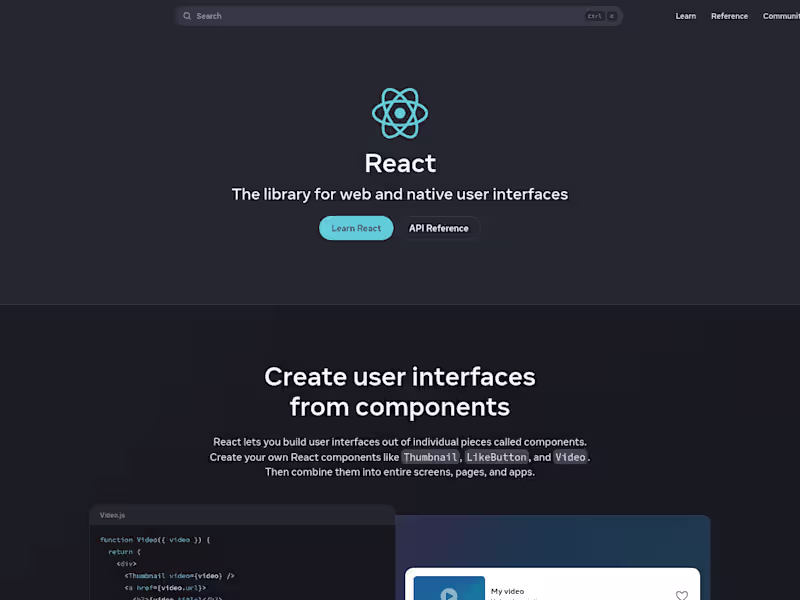This screenshot has width=800, height=600.
Task: Click the API Reference button
Action: [439, 228]
